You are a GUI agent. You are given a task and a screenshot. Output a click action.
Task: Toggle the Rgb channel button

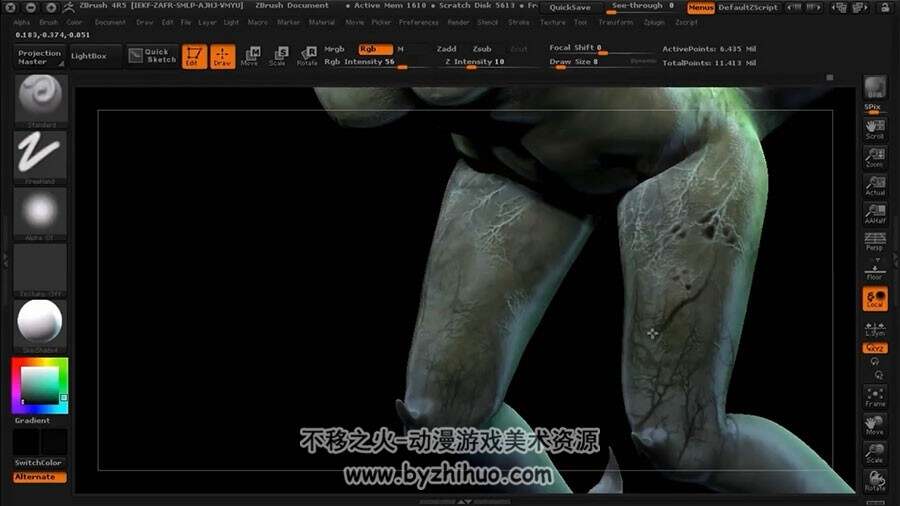click(x=375, y=49)
